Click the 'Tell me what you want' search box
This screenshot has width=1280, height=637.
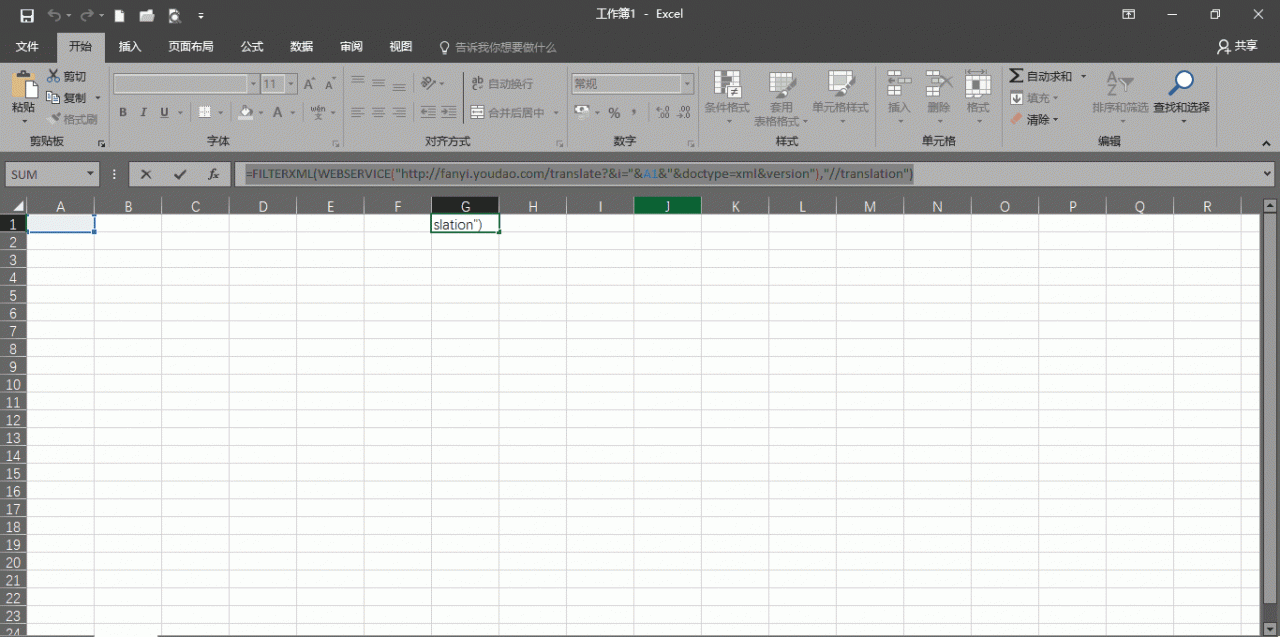[x=505, y=47]
